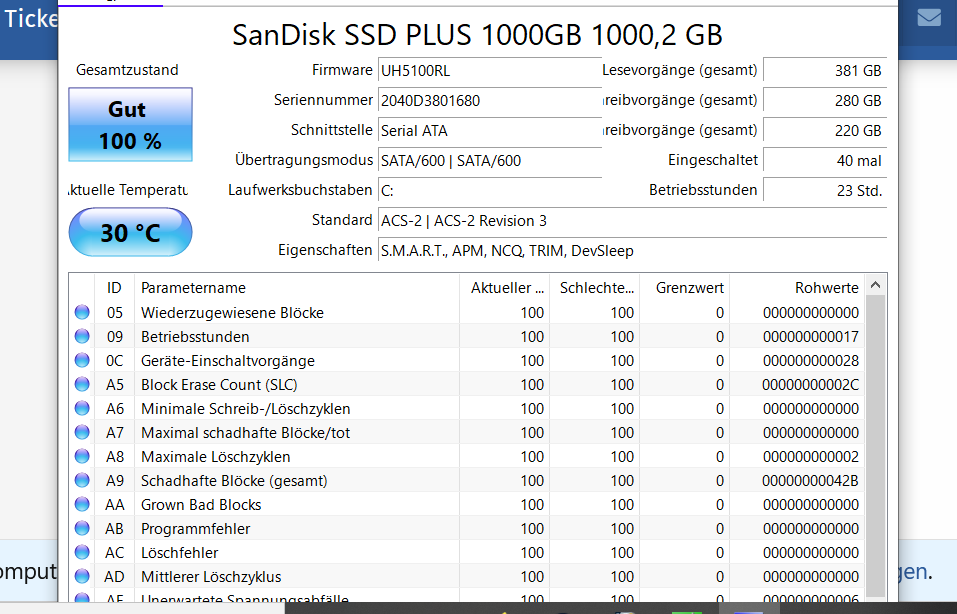This screenshot has height=614, width=957.
Task: Click the status orb for Maximal schadhafte Blöcke/tot
Action: click(x=82, y=432)
